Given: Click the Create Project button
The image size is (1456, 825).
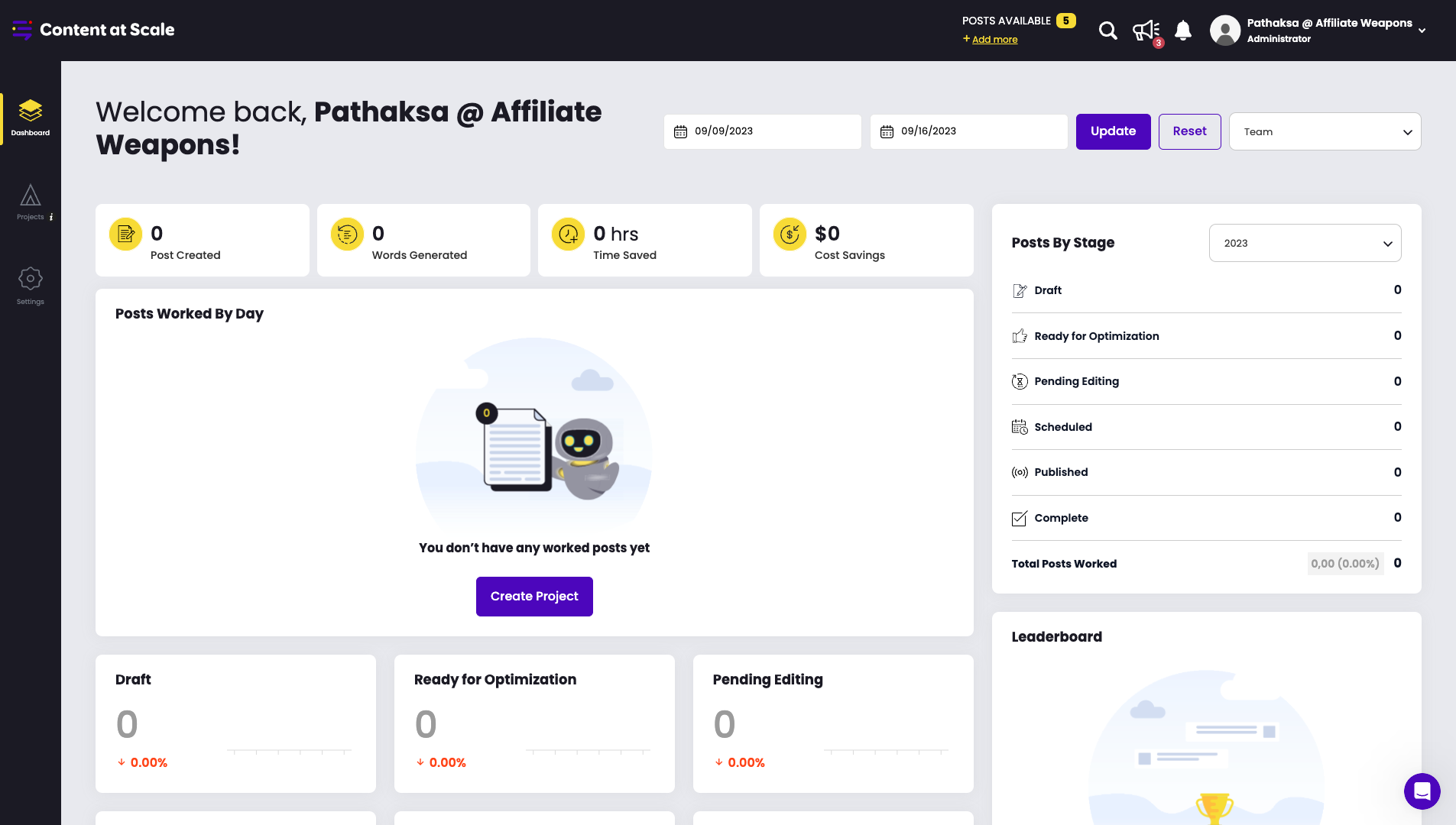Looking at the screenshot, I should click(534, 596).
